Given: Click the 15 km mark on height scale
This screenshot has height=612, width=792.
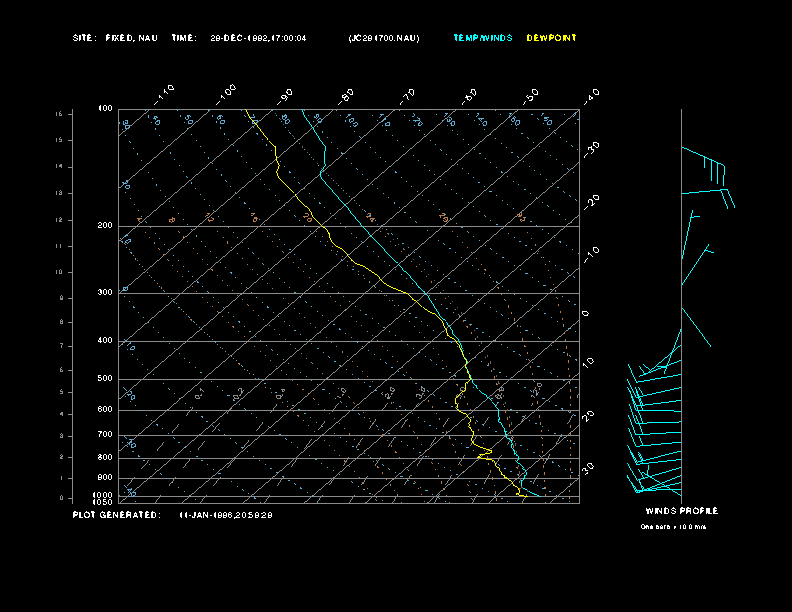Looking at the screenshot, I should tap(59, 115).
